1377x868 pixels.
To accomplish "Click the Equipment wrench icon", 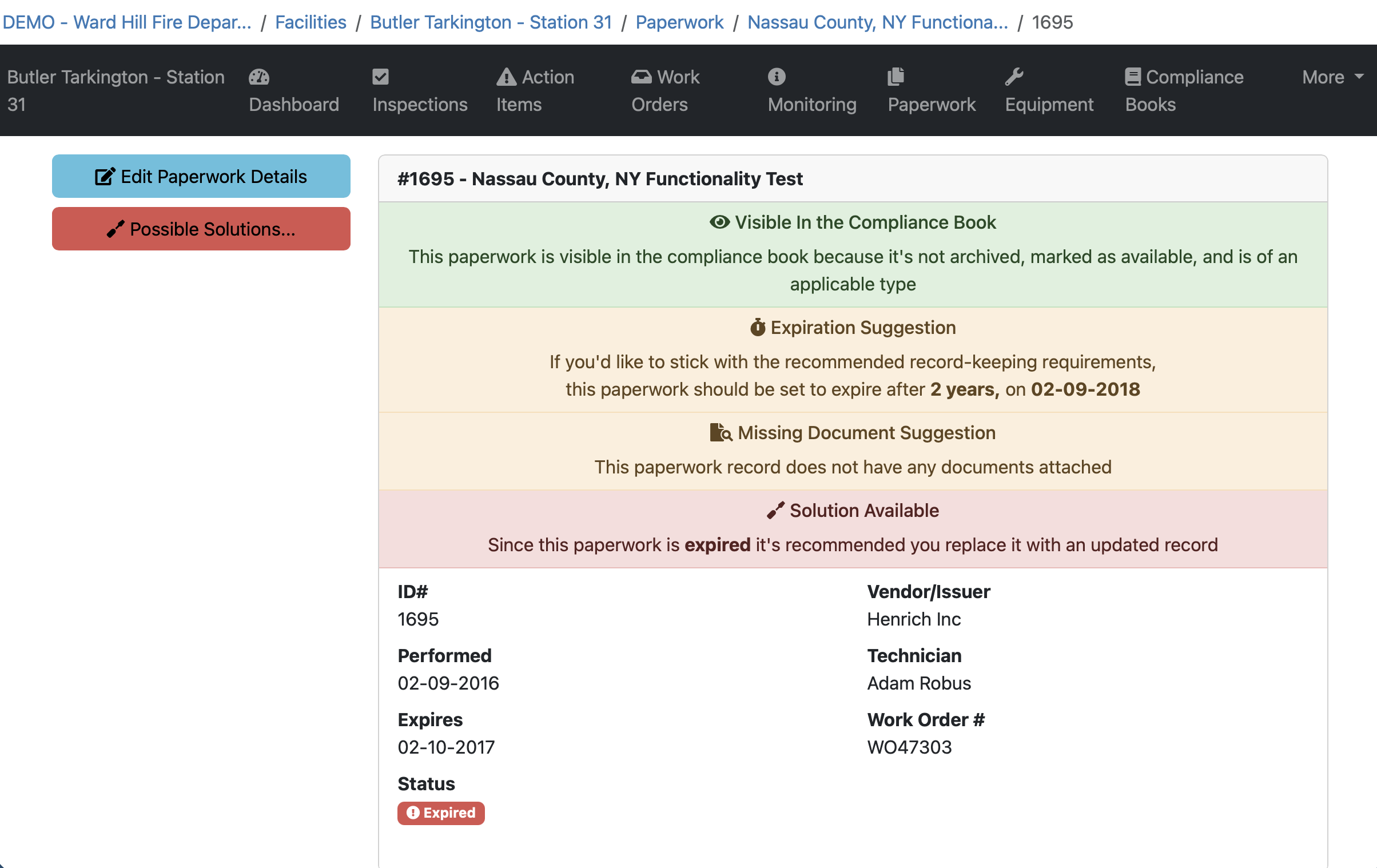I will coord(1014,77).
